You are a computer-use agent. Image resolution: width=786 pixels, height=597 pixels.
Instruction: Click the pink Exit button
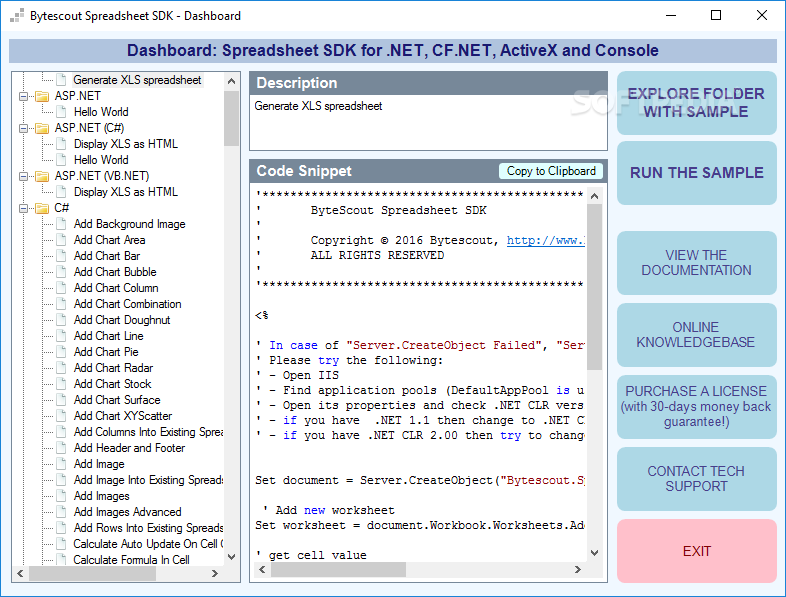pyautogui.click(x=696, y=551)
